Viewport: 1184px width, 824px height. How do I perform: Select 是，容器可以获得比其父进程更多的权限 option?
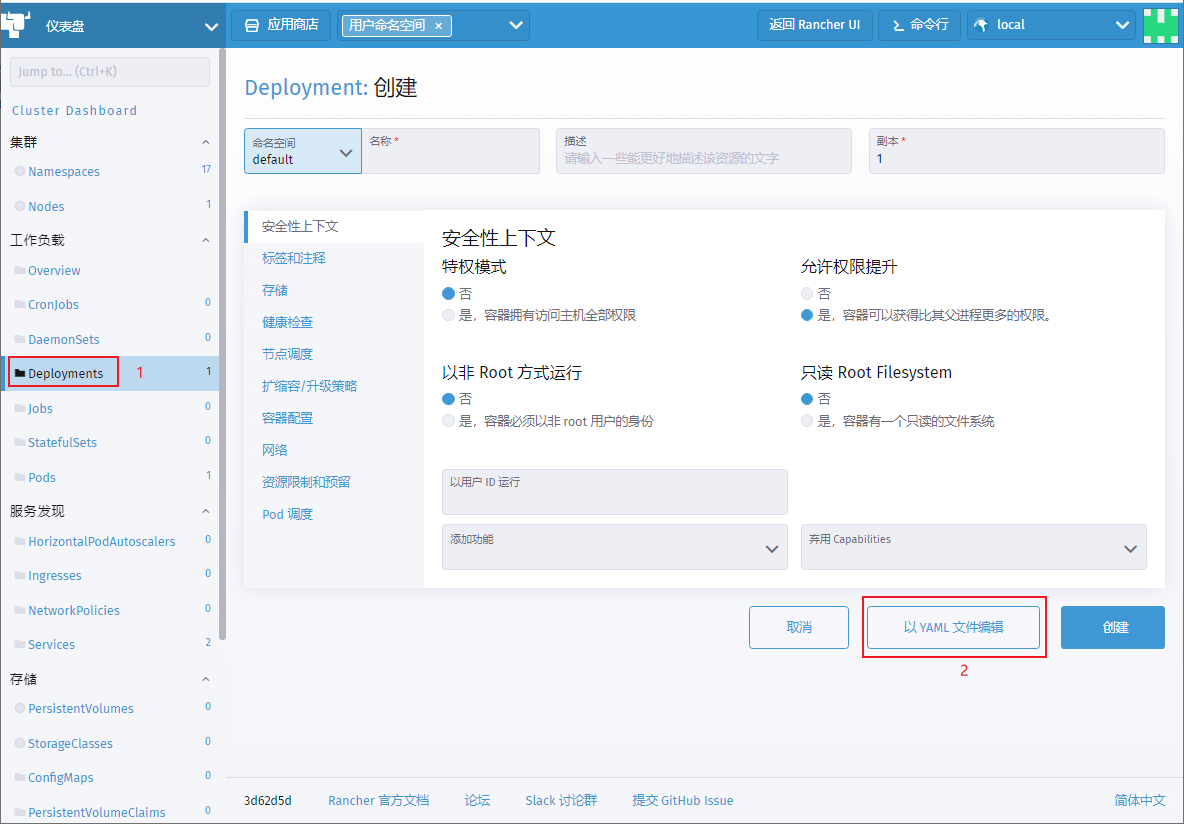807,315
